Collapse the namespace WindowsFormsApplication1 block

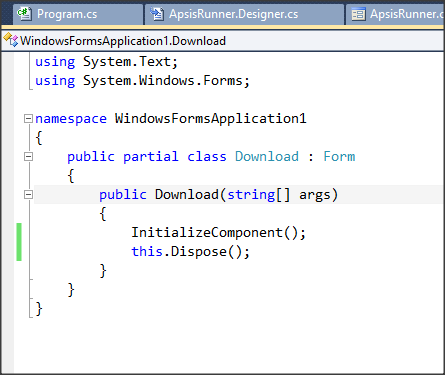click(29, 118)
